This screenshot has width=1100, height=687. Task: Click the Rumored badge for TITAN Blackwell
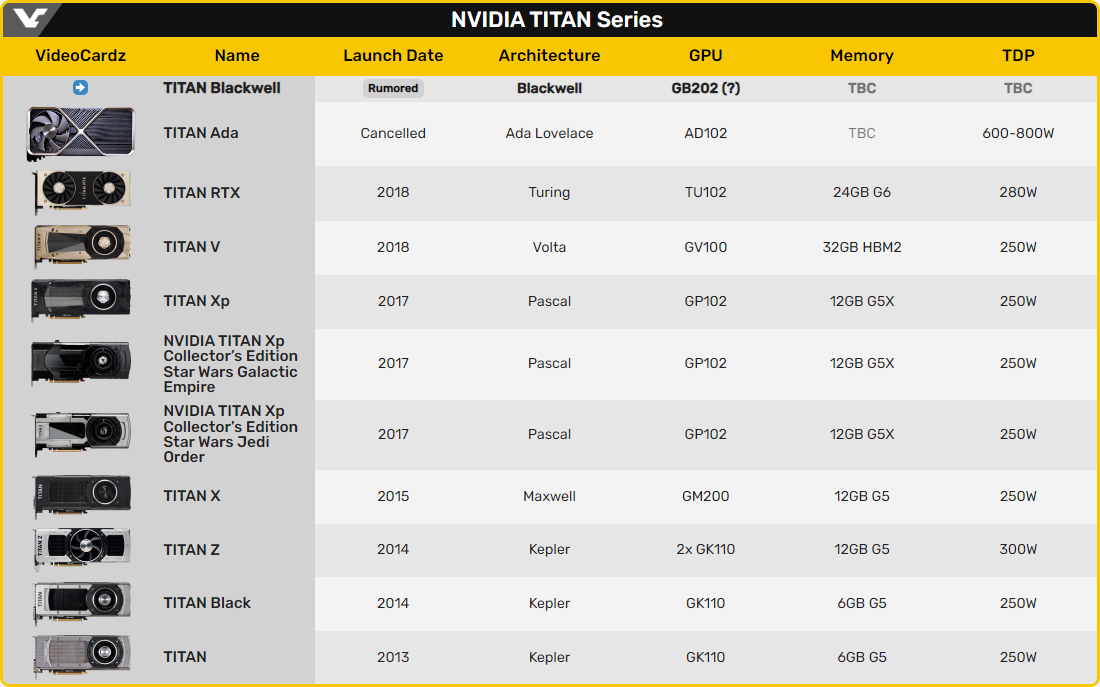click(393, 88)
